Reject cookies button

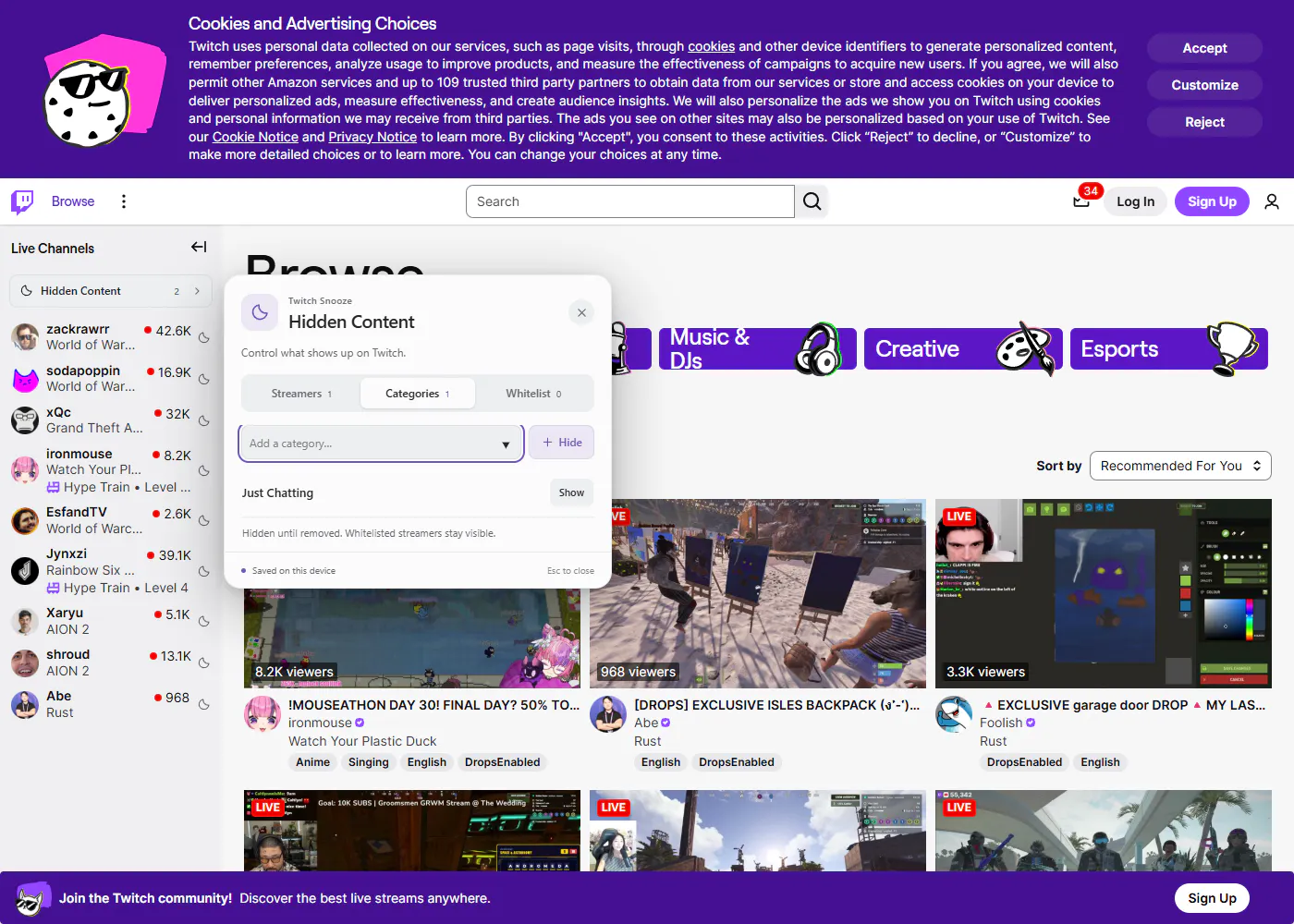pos(1204,122)
